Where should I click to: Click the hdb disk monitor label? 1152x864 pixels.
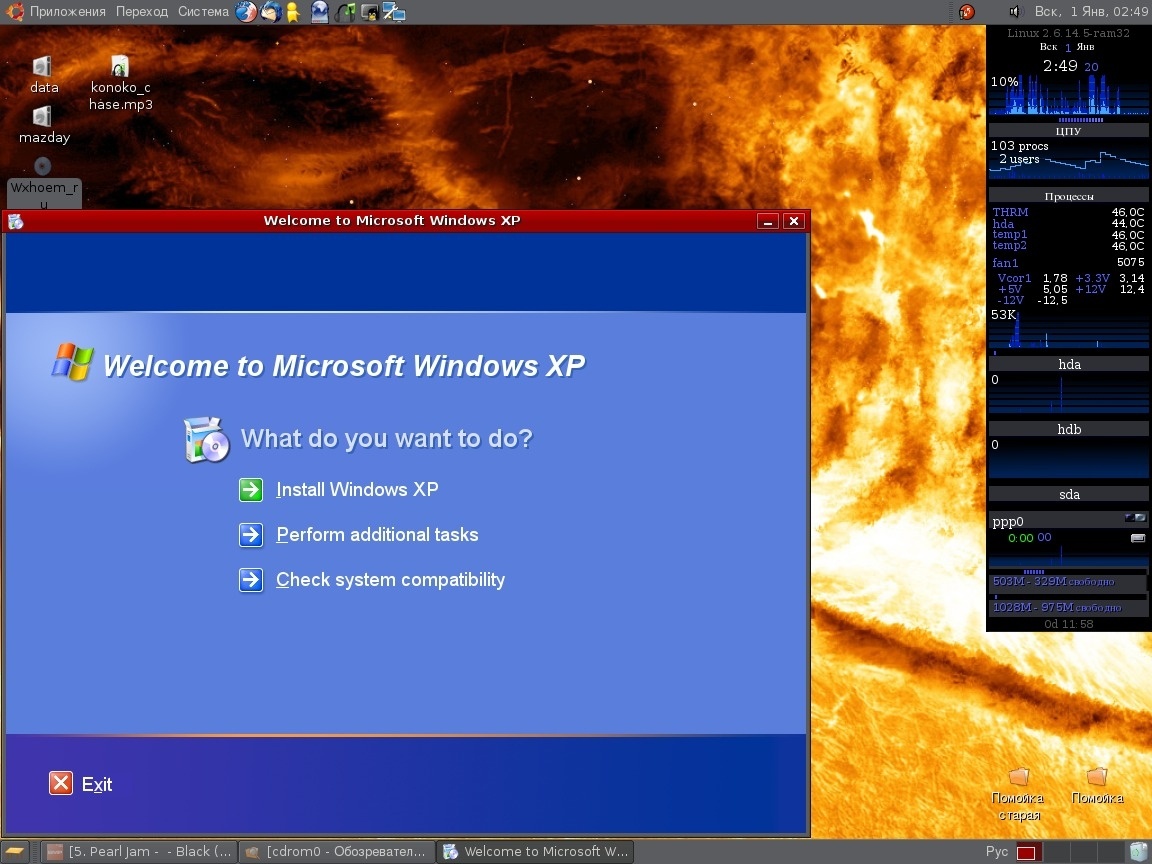pyautogui.click(x=1069, y=429)
